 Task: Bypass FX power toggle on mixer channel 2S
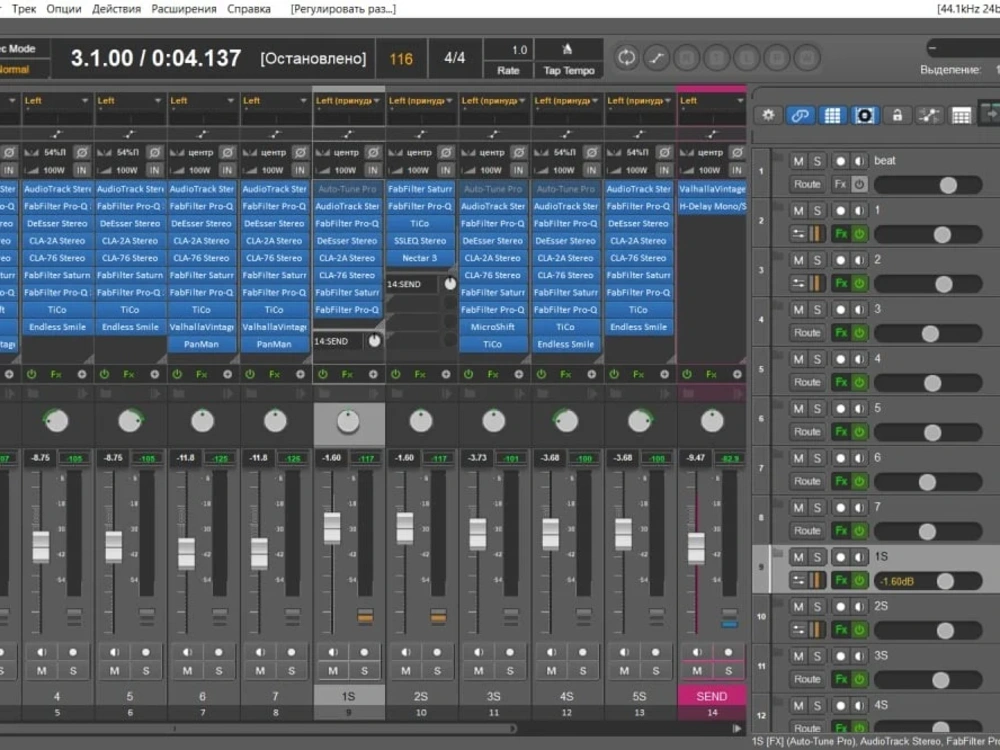click(x=395, y=374)
